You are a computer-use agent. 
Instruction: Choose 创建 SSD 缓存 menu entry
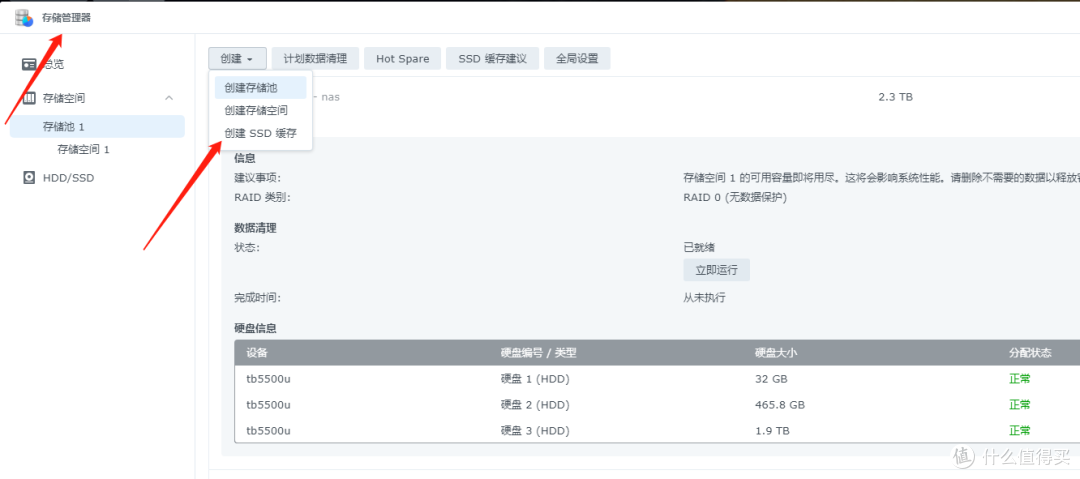coord(261,133)
